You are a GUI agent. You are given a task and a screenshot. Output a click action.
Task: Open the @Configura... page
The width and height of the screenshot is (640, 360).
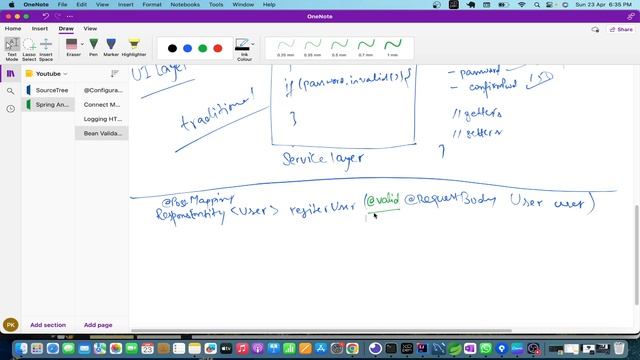point(102,90)
